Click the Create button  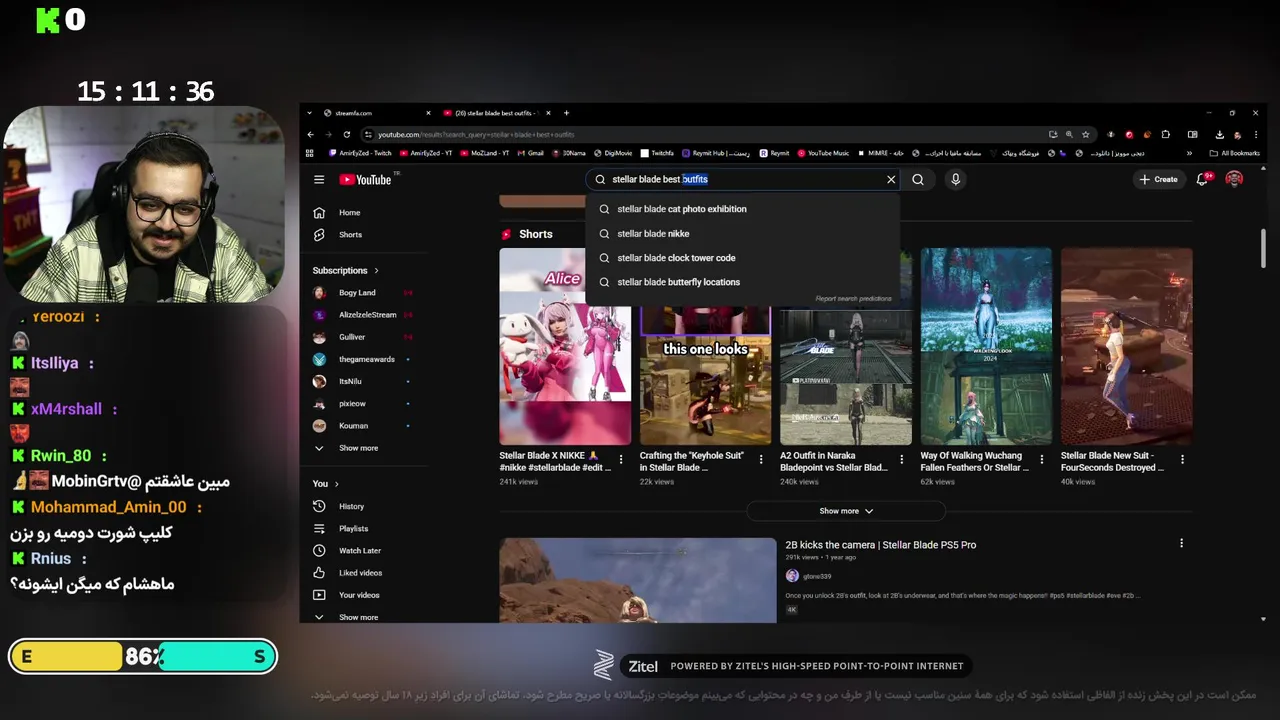click(1159, 180)
